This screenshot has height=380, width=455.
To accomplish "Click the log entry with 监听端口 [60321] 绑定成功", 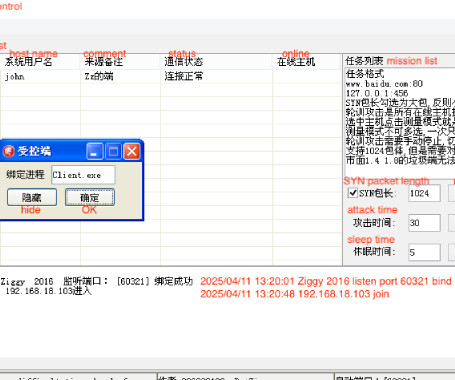I will pos(97,281).
